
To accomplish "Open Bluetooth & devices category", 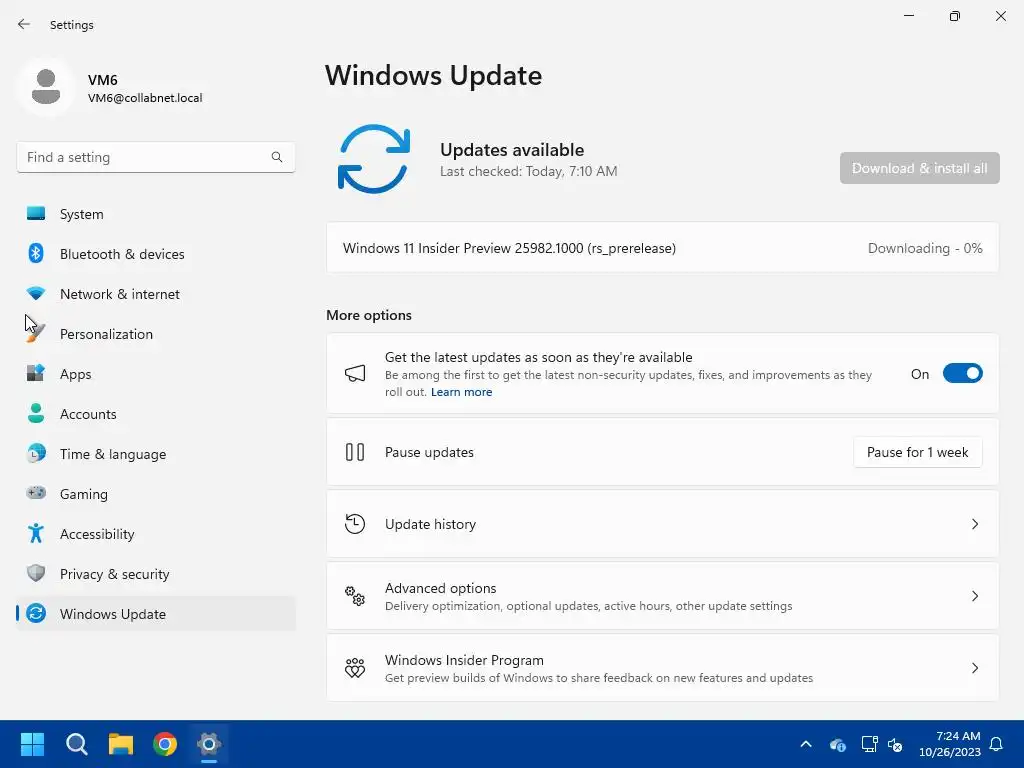I will pyautogui.click(x=156, y=253).
